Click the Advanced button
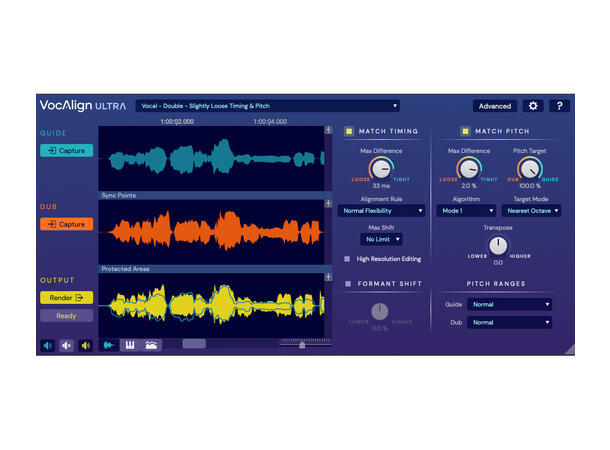This screenshot has height=450, width=610. pos(495,106)
